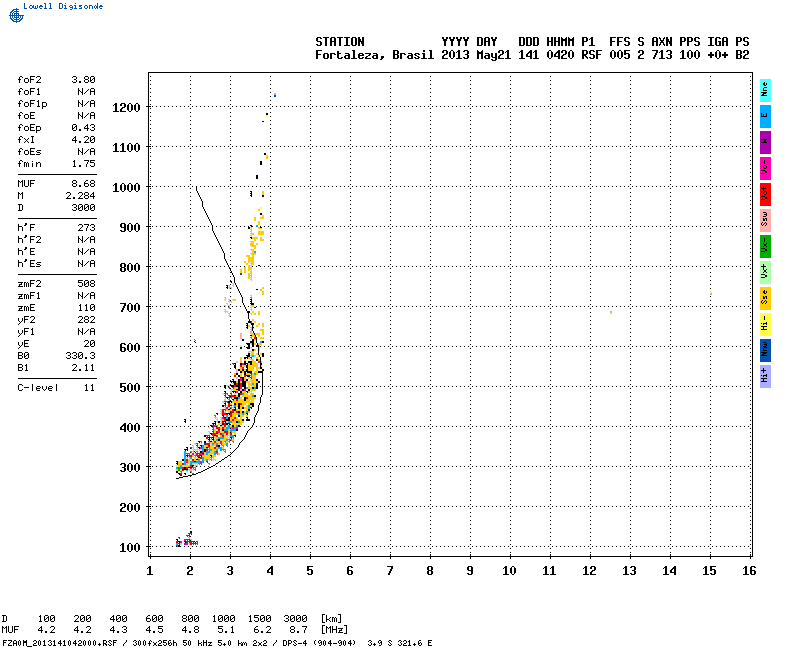Click the Vx- dark green legend swatch

(x=765, y=246)
